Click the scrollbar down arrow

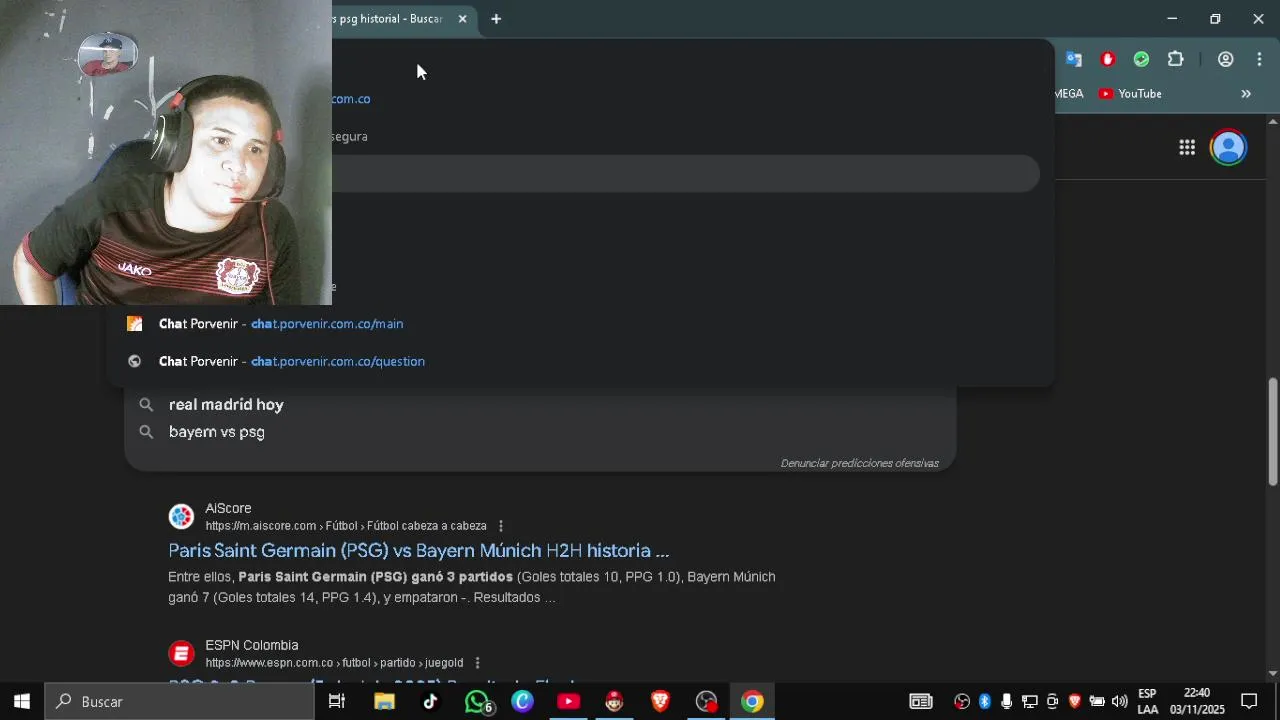(1272, 673)
